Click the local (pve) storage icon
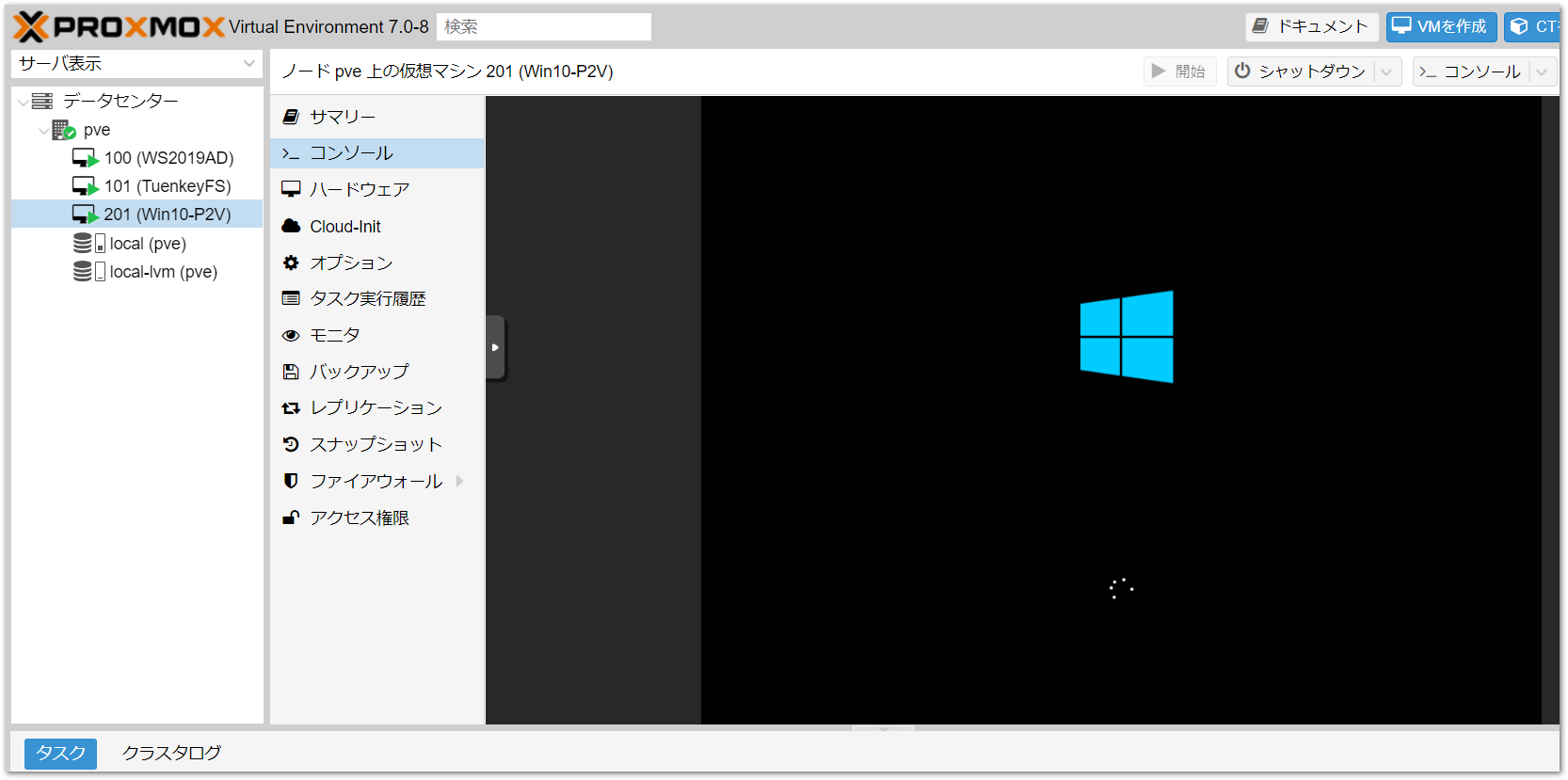The image size is (1568, 780). (88, 244)
